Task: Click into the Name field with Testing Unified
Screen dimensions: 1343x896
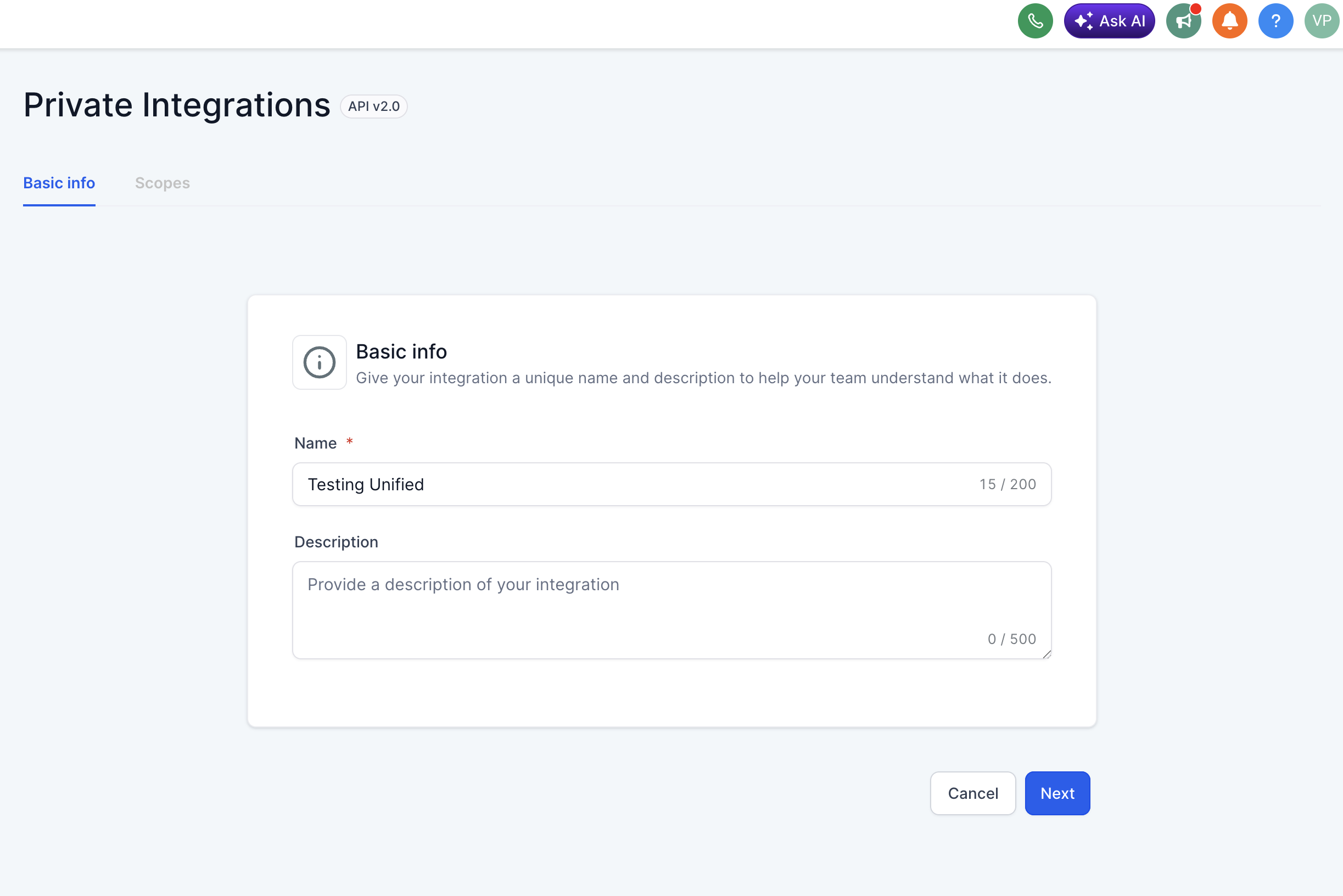Action: click(x=629, y=484)
